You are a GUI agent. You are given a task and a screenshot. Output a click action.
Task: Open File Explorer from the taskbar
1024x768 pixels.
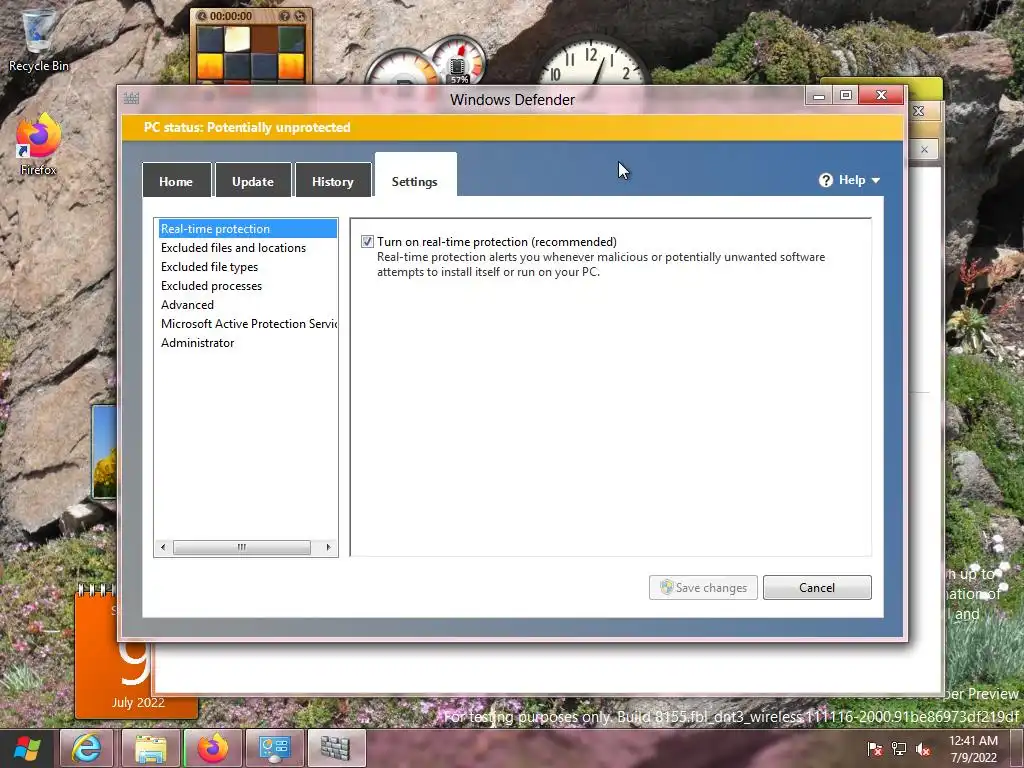click(x=150, y=748)
